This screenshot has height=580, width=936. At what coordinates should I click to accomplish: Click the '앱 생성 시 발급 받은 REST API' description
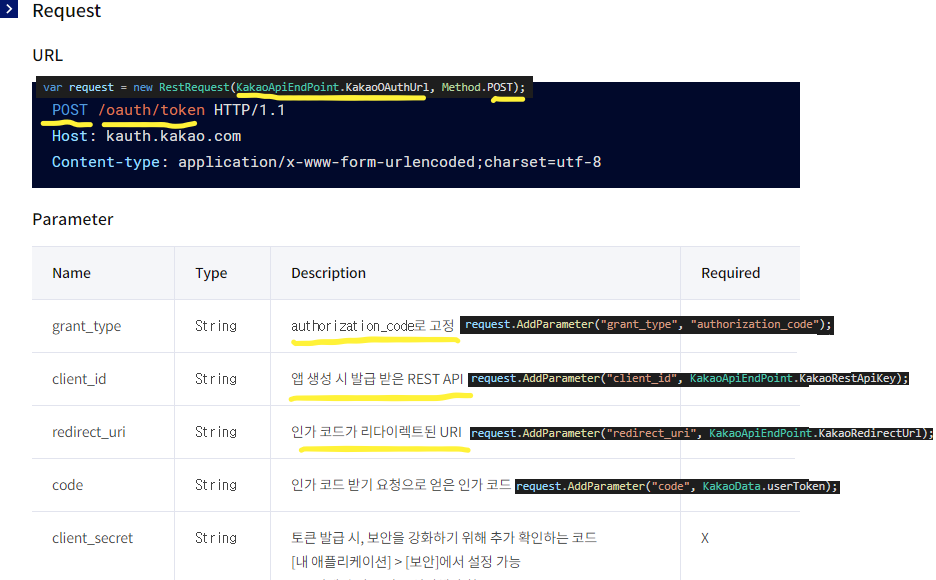[377, 379]
